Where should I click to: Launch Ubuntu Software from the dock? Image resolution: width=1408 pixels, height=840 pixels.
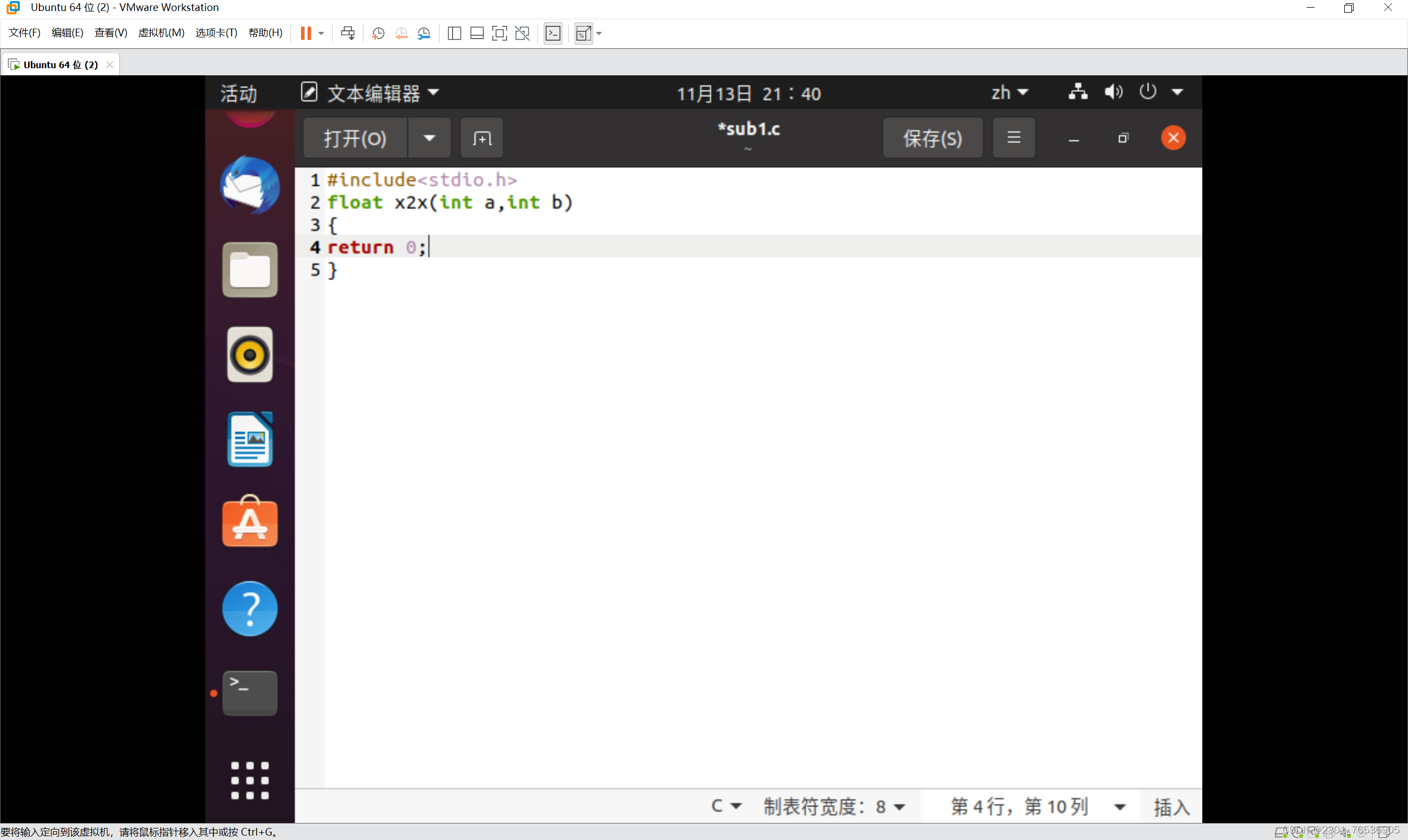click(x=250, y=522)
